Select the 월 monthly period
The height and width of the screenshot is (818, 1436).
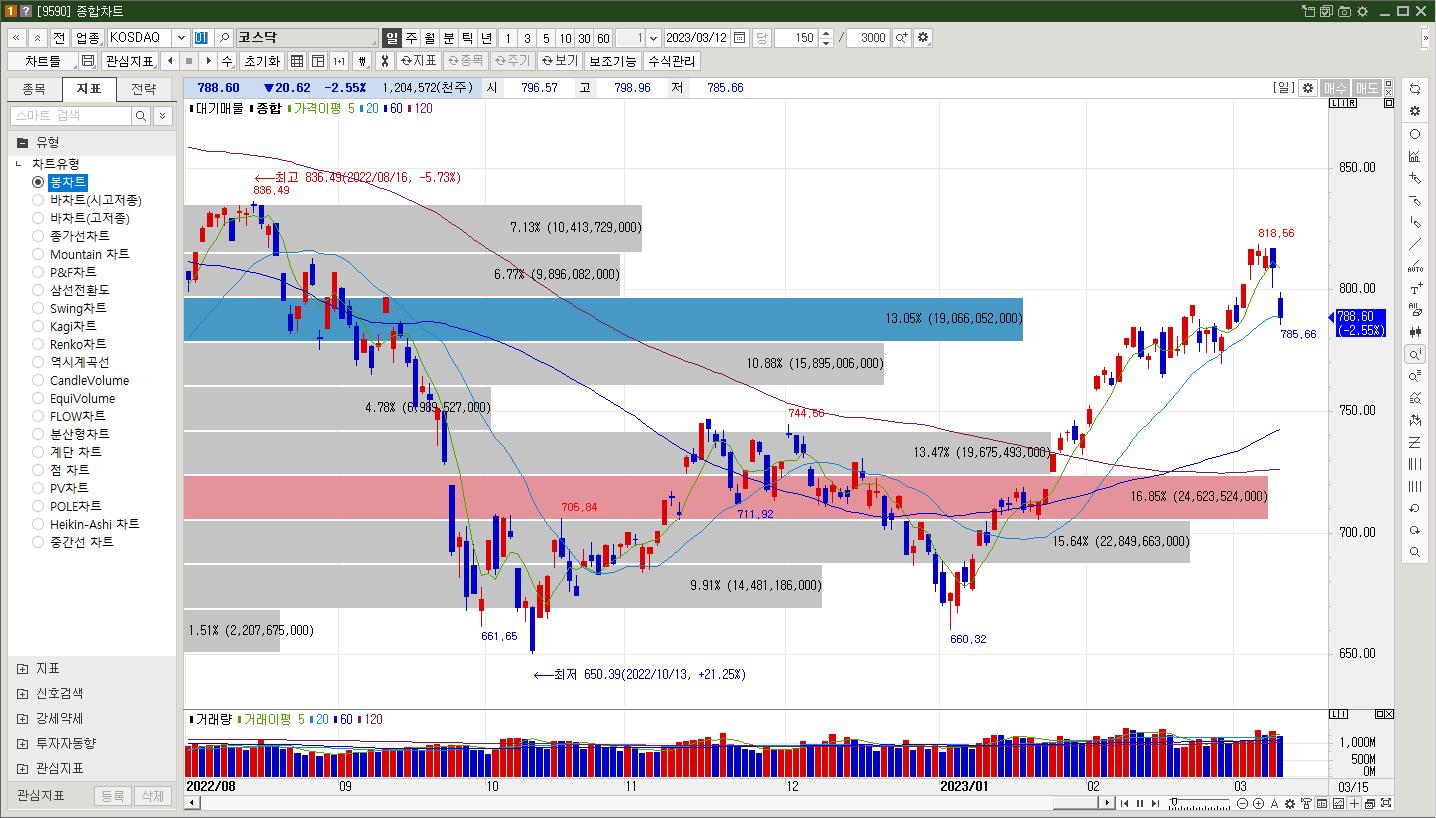coord(430,38)
